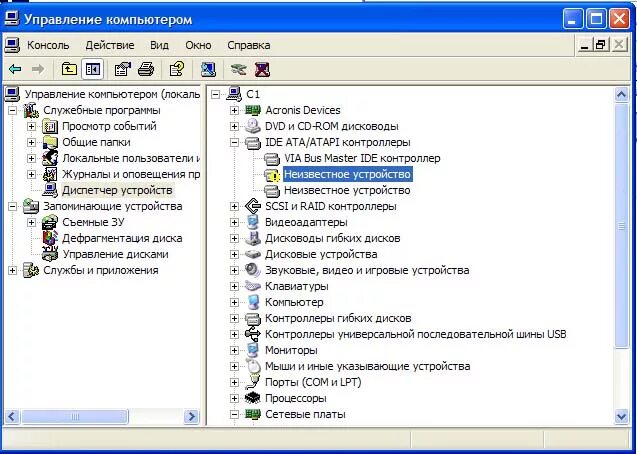Click the Acronis Devices icon
This screenshot has height=454, width=637.
[x=253, y=110]
